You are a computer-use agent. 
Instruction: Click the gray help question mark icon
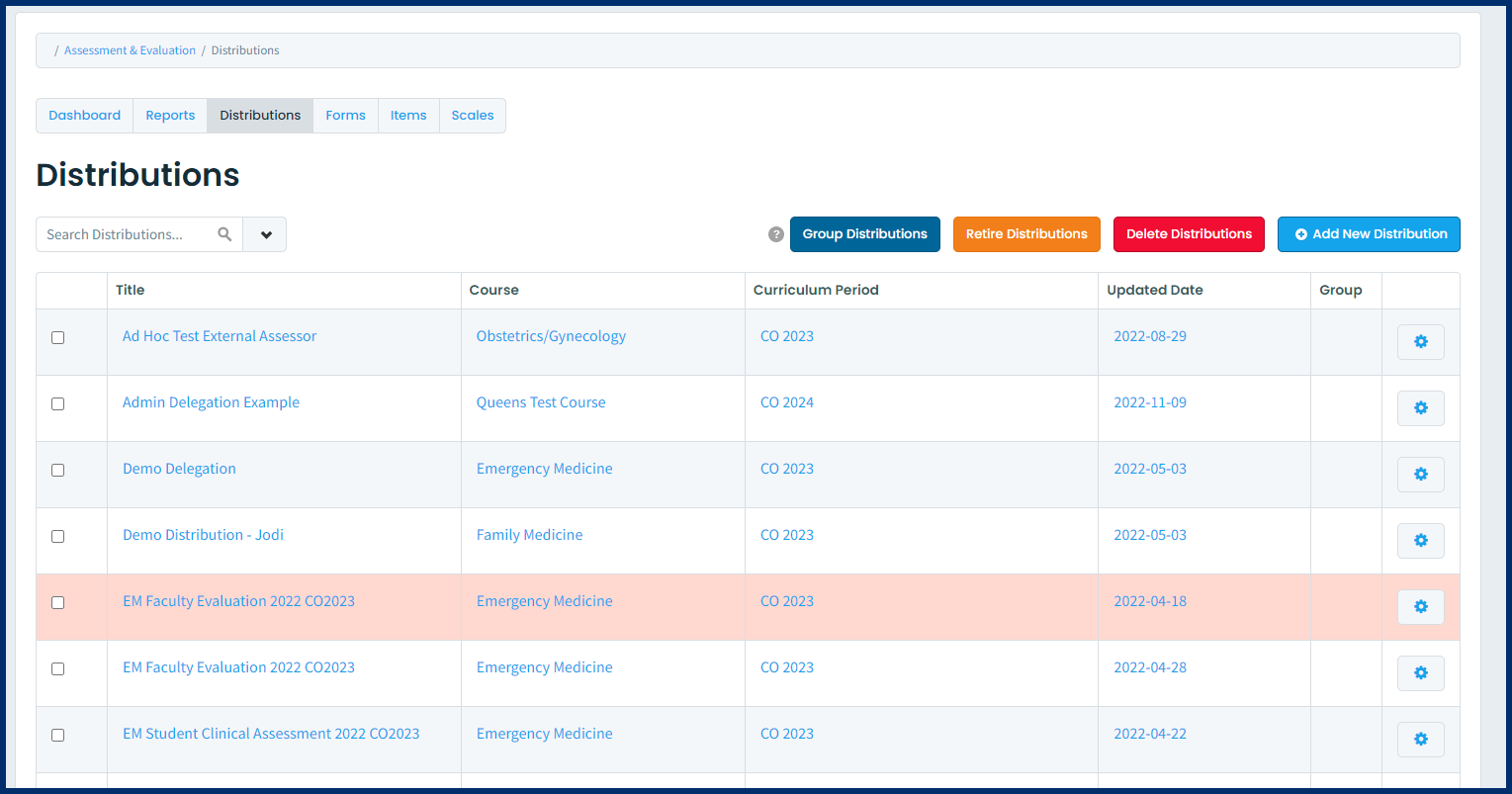pos(776,234)
